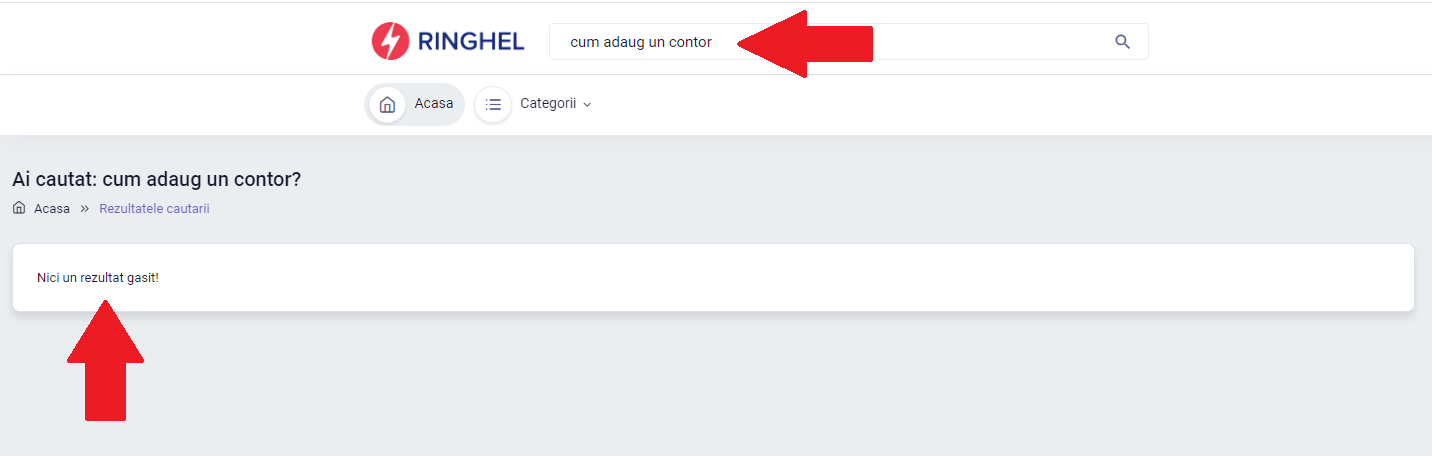Focus the search field with "cum adaug un contor"
Screen dimensions: 1432x456
(848, 42)
